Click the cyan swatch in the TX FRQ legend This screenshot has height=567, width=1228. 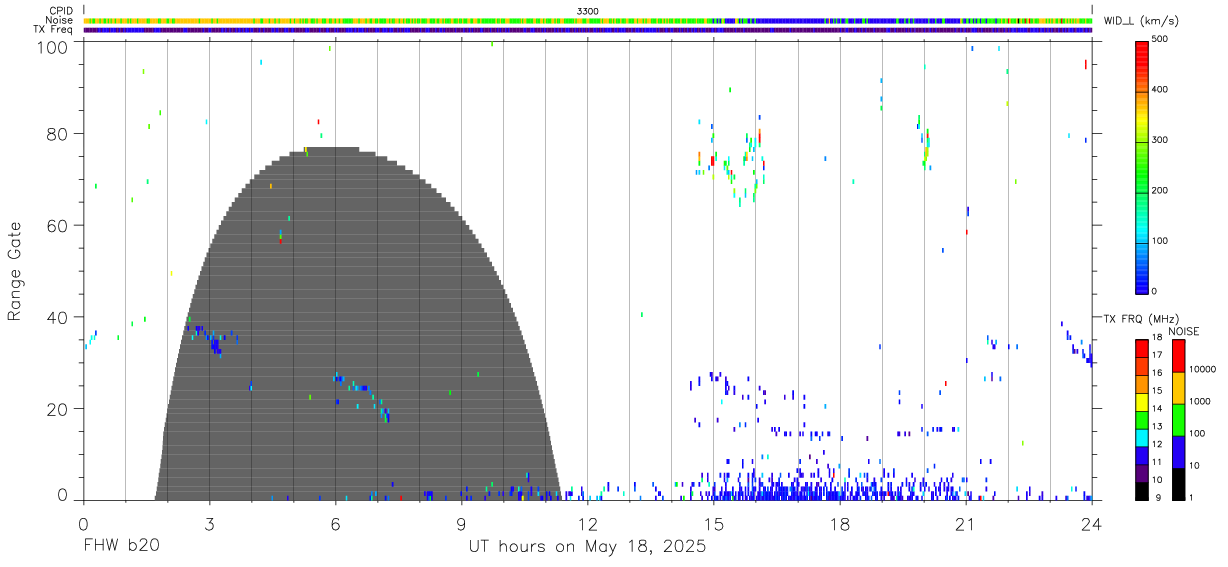point(1142,437)
